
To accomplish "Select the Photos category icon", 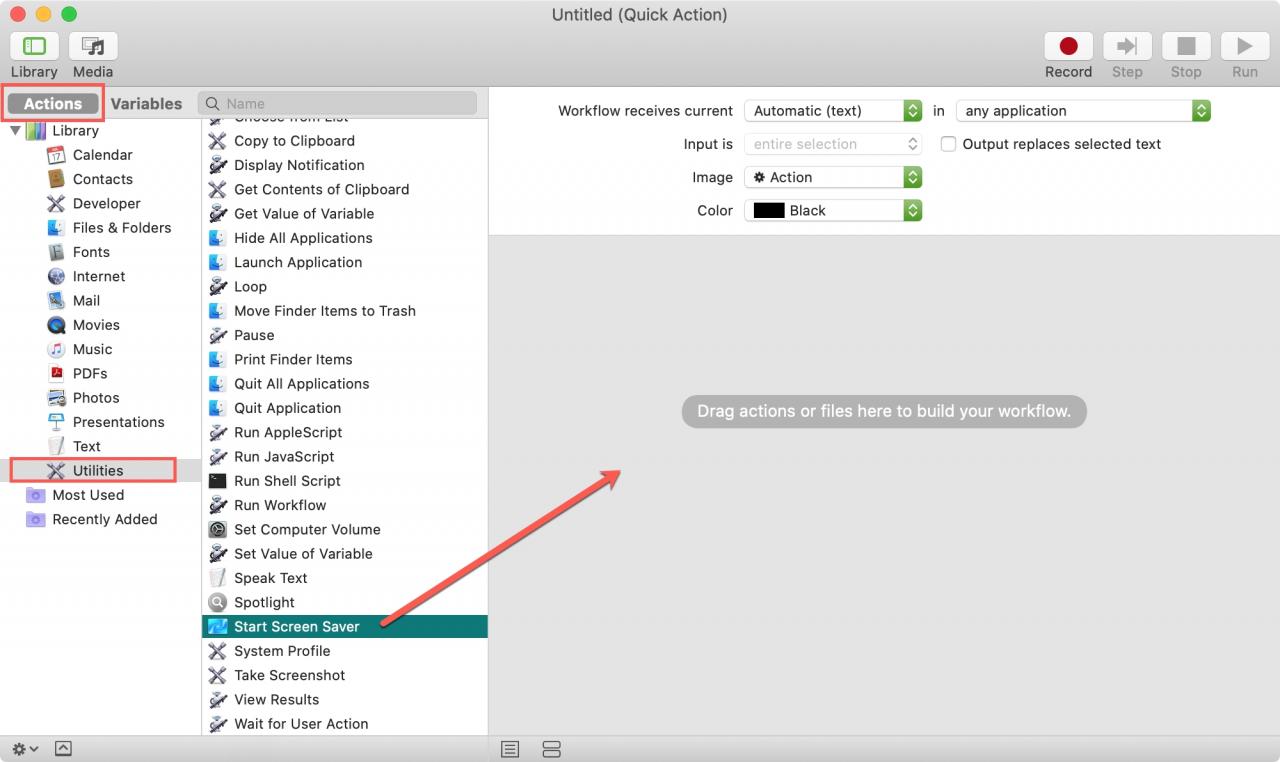I will point(56,397).
